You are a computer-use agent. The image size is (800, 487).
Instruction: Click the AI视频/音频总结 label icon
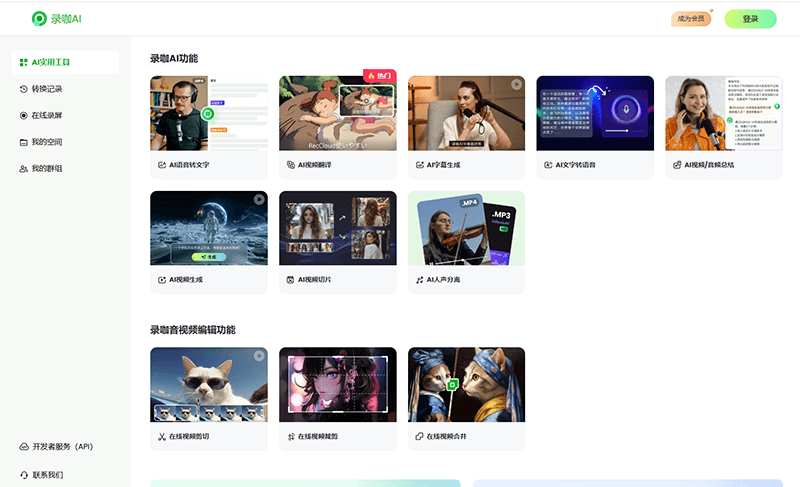click(677, 164)
